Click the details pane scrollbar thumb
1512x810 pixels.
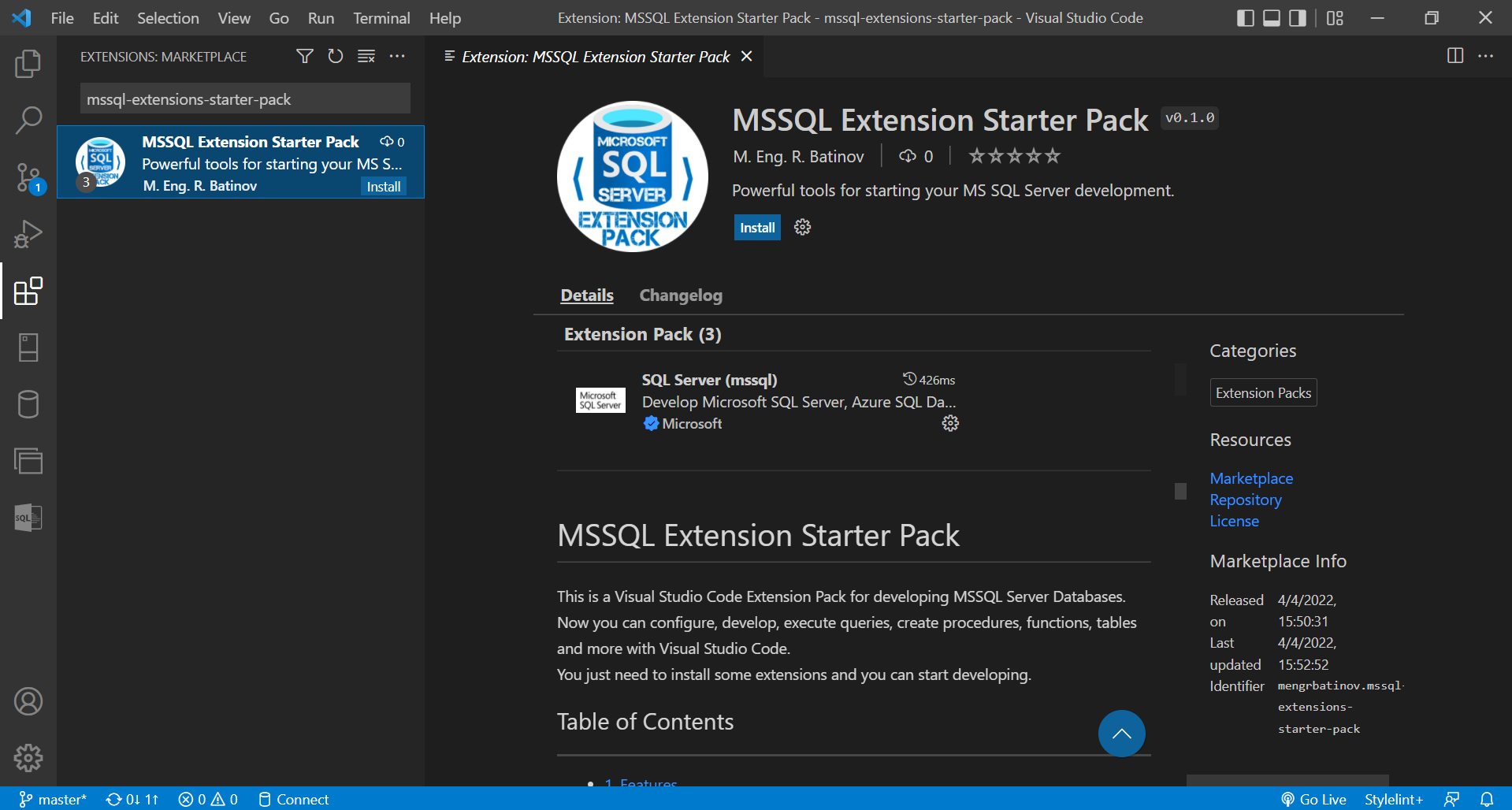coord(1180,491)
